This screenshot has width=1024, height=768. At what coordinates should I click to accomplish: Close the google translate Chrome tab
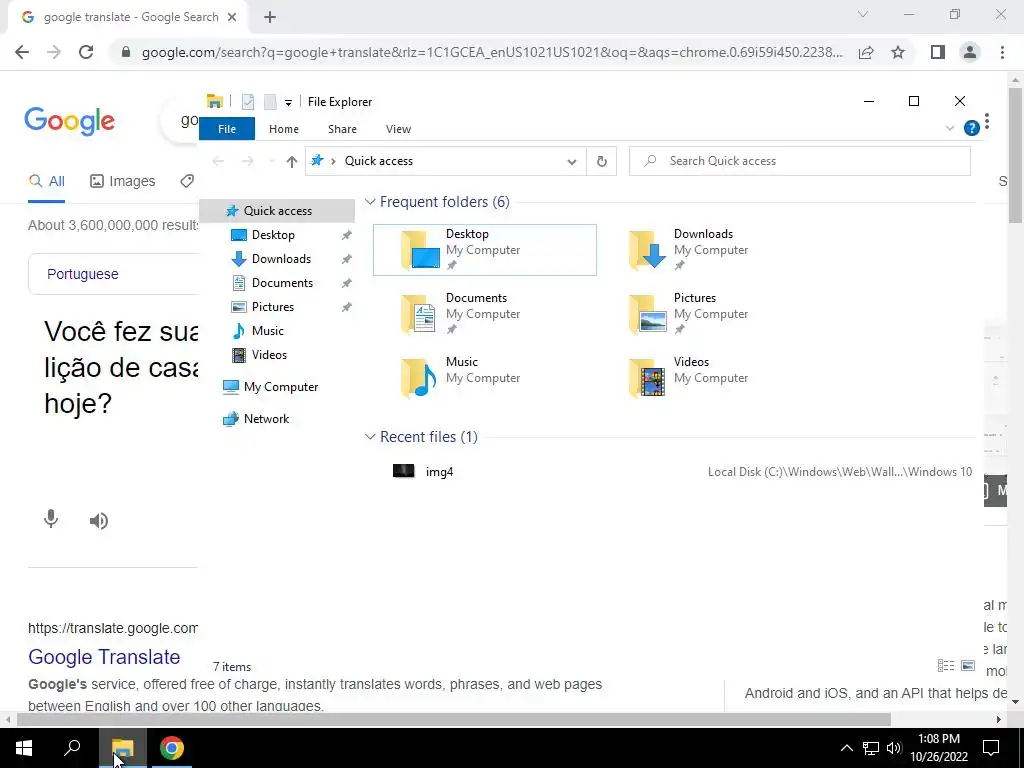[232, 18]
